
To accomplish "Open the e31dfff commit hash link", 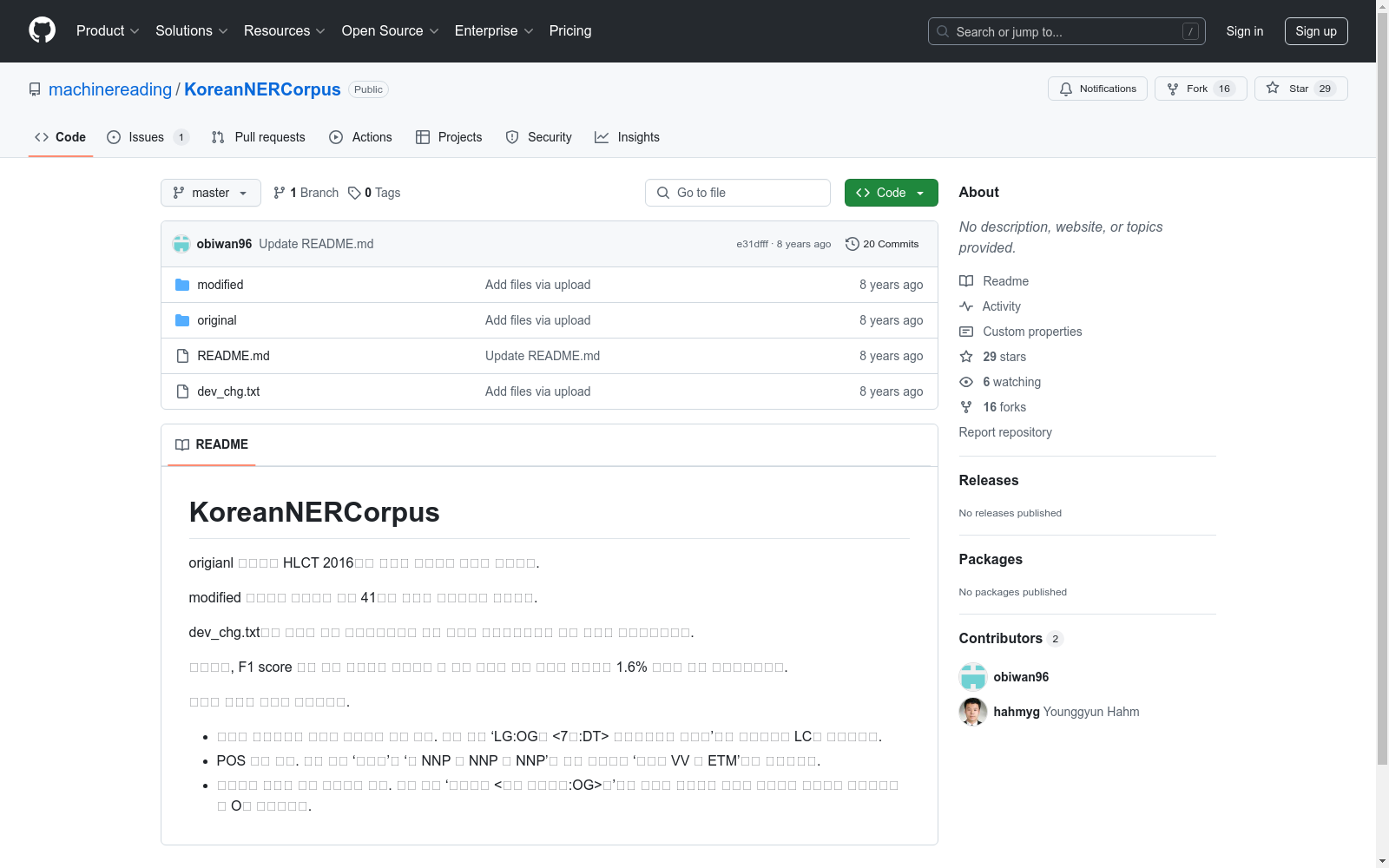I will [752, 244].
